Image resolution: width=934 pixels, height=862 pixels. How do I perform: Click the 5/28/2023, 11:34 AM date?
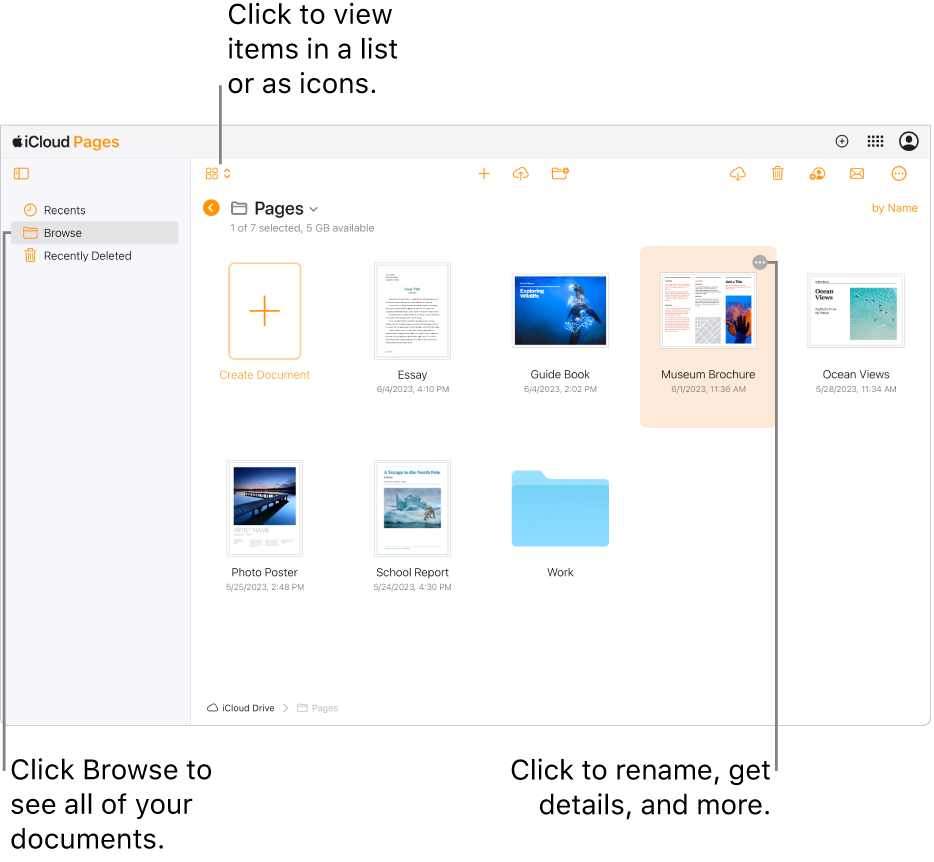pyautogui.click(x=856, y=389)
